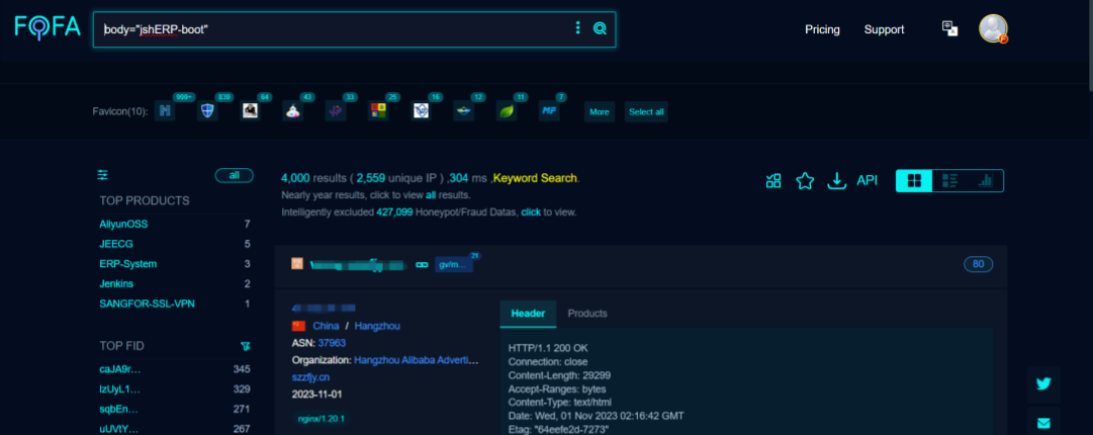This screenshot has height=435, width=1093.
Task: Click the date 2023-11-01
Action: click(x=316, y=395)
